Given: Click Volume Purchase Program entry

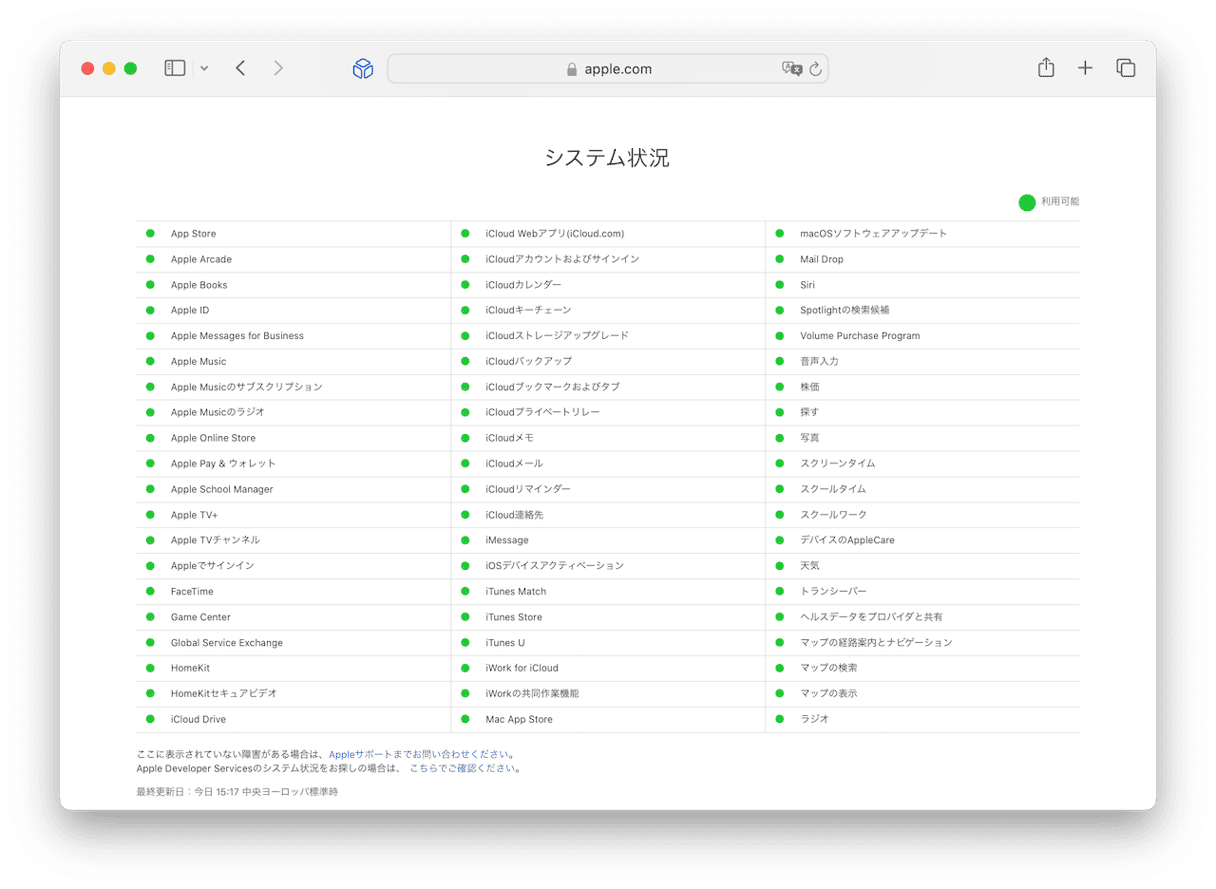Looking at the screenshot, I should [860, 336].
